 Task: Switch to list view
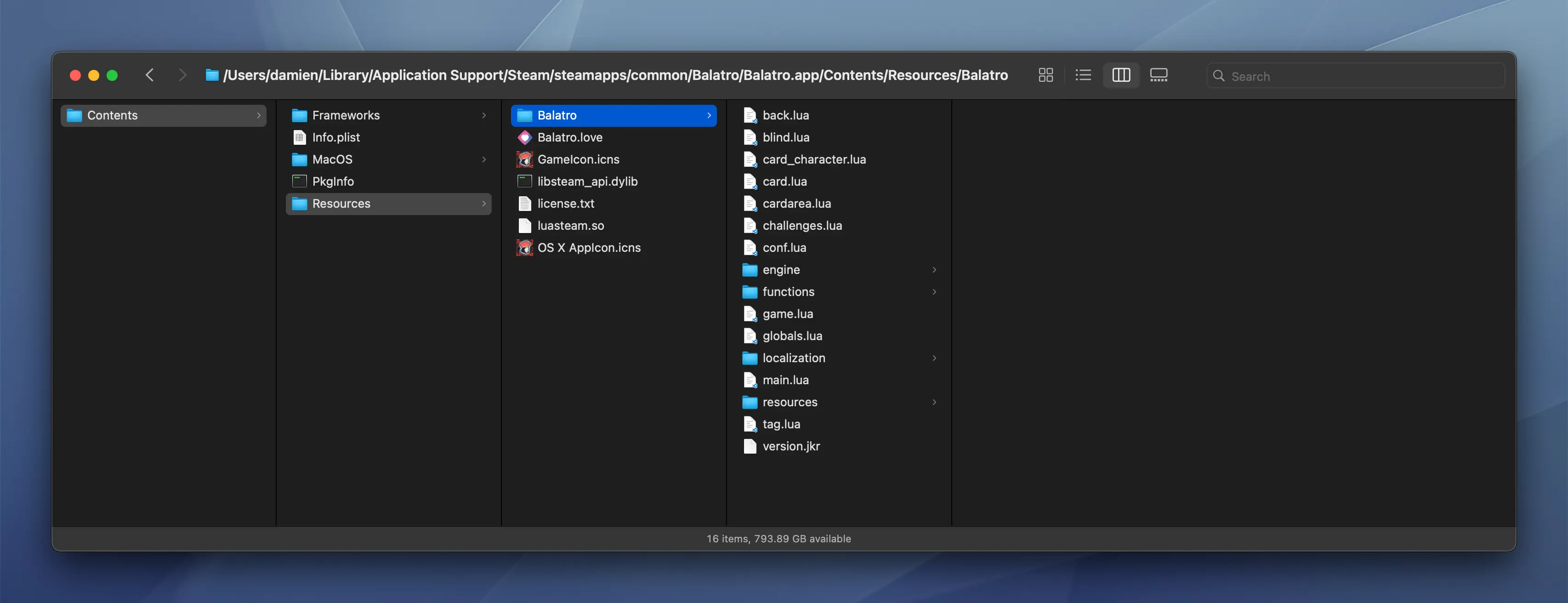(1083, 75)
